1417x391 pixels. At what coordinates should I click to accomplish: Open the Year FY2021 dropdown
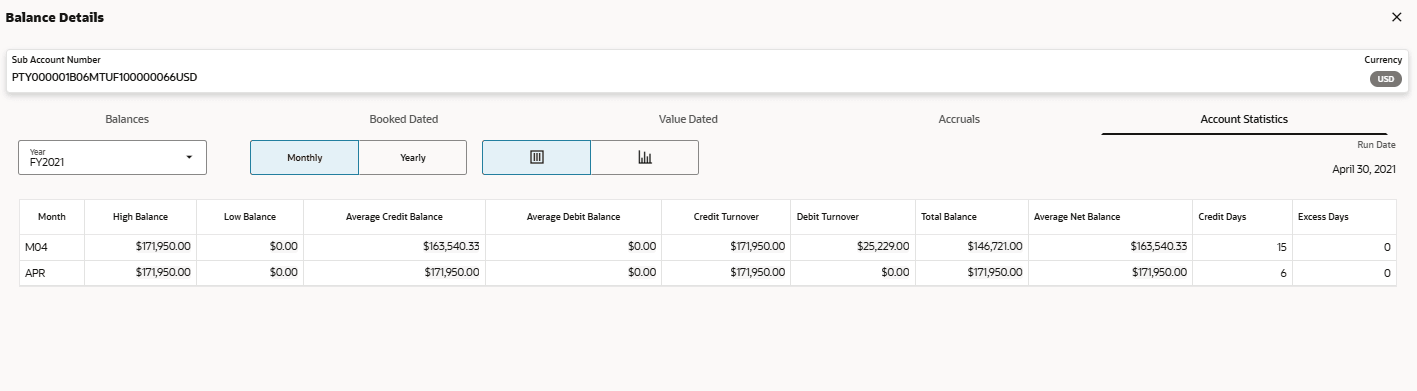tap(112, 157)
